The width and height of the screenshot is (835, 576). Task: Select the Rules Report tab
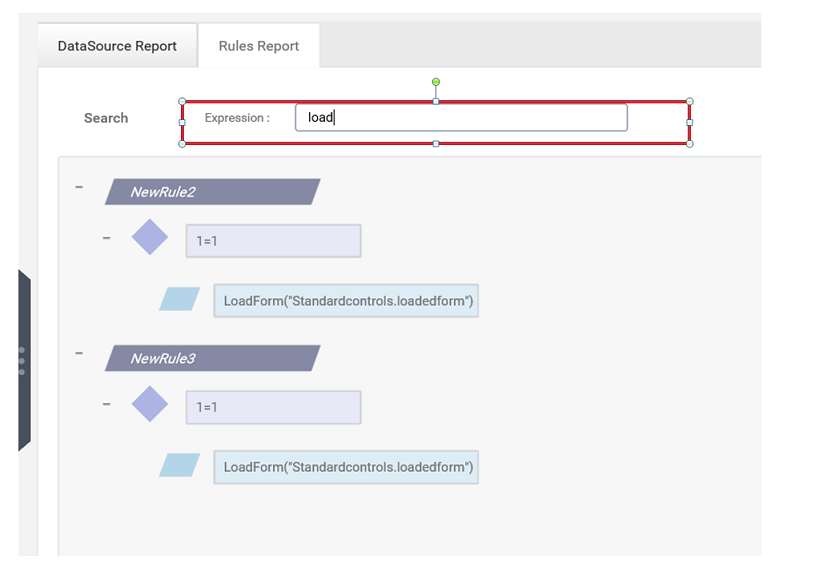click(x=258, y=46)
